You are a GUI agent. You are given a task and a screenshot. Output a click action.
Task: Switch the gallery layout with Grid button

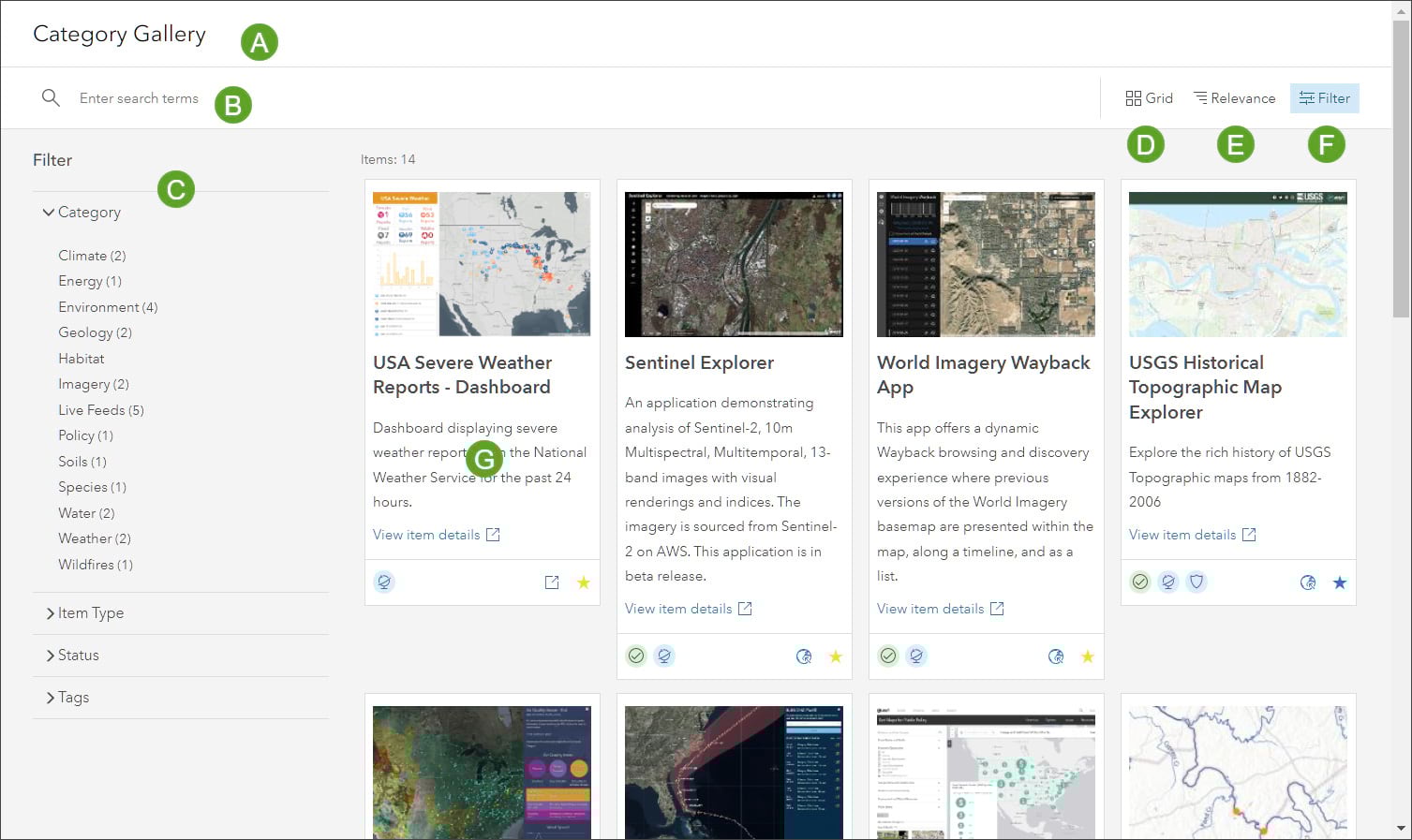pyautogui.click(x=1149, y=98)
